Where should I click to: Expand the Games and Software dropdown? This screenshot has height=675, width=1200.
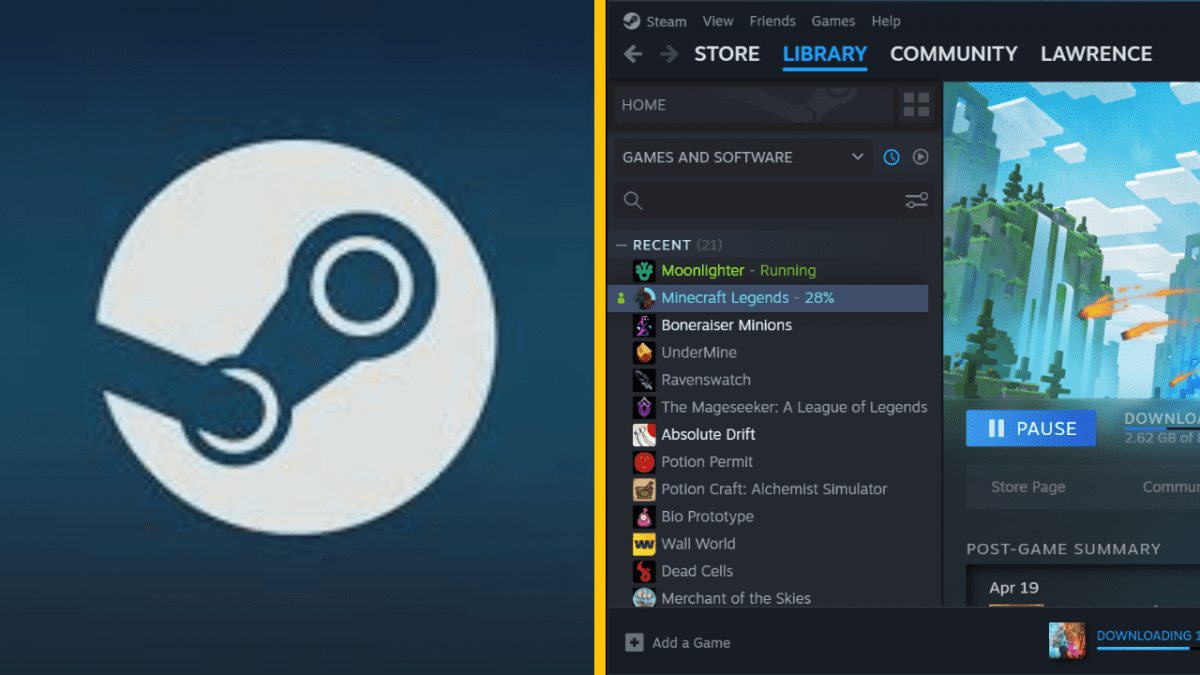pos(857,157)
